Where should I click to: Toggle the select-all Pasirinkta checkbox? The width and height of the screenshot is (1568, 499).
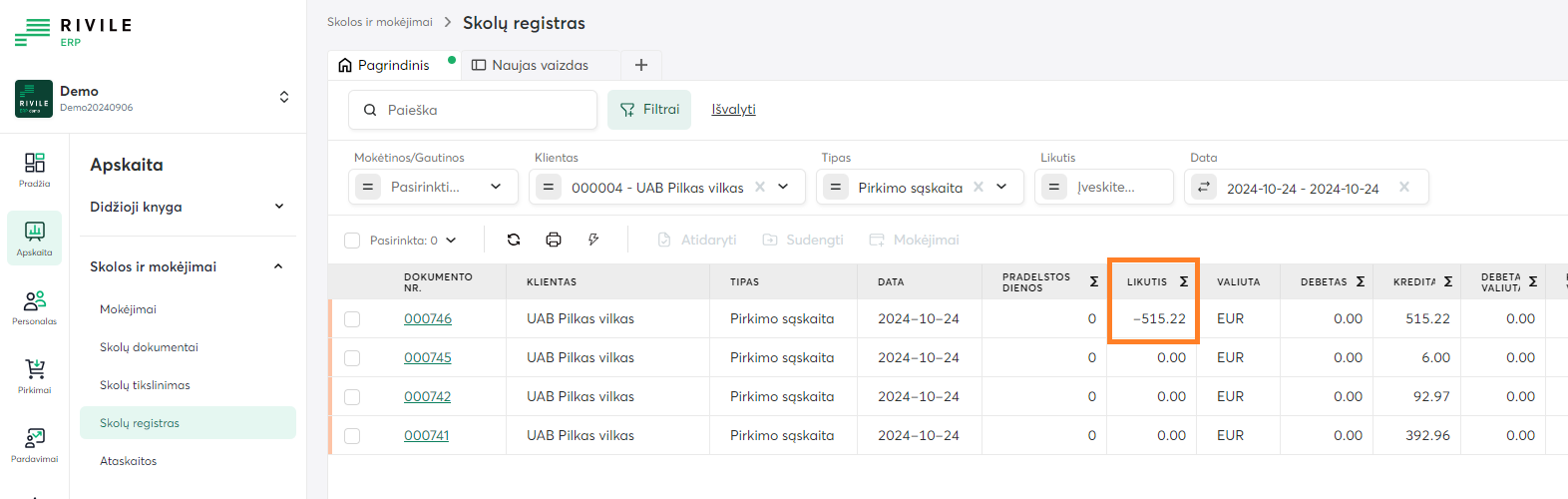point(352,241)
